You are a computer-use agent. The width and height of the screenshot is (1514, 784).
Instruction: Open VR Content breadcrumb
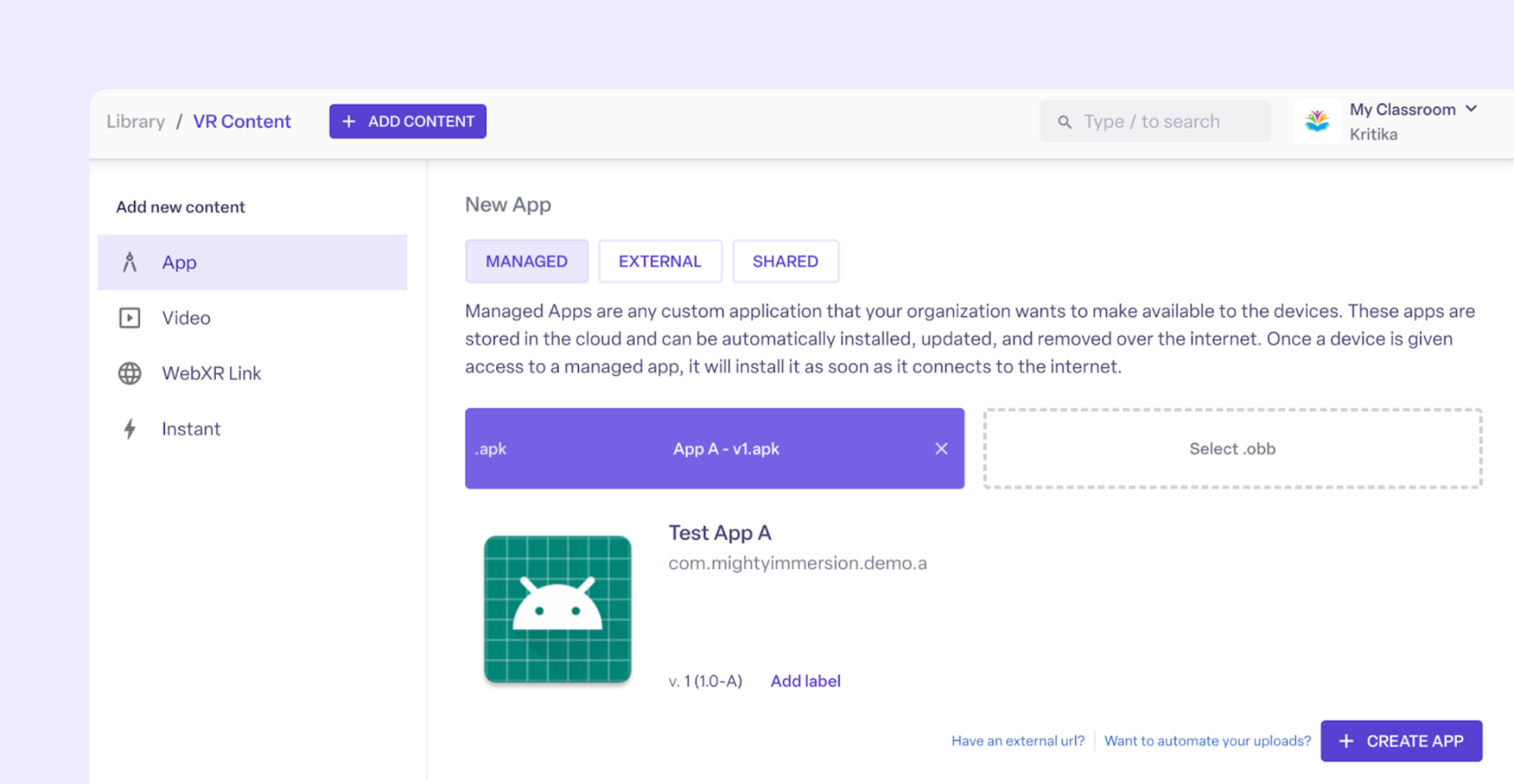tap(242, 122)
